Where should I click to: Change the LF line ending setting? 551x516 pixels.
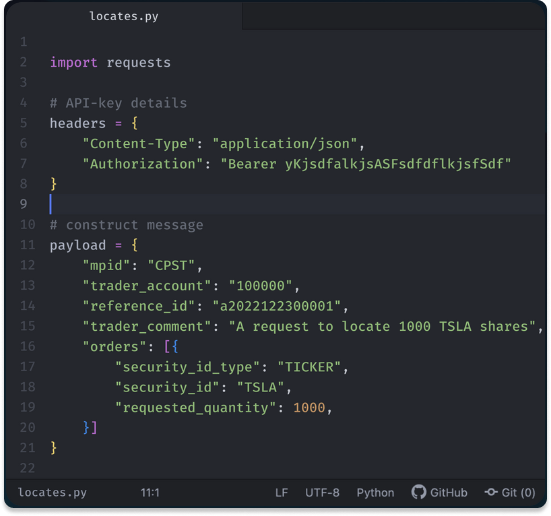281,492
